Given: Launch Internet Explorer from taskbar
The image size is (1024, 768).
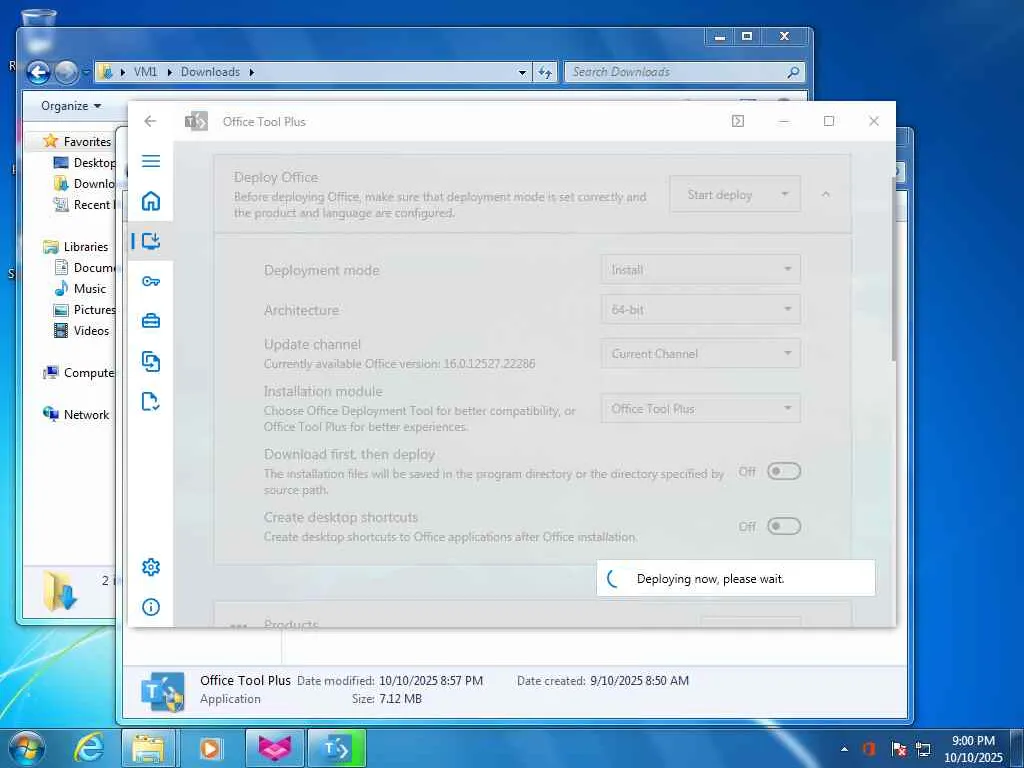Looking at the screenshot, I should (88, 748).
